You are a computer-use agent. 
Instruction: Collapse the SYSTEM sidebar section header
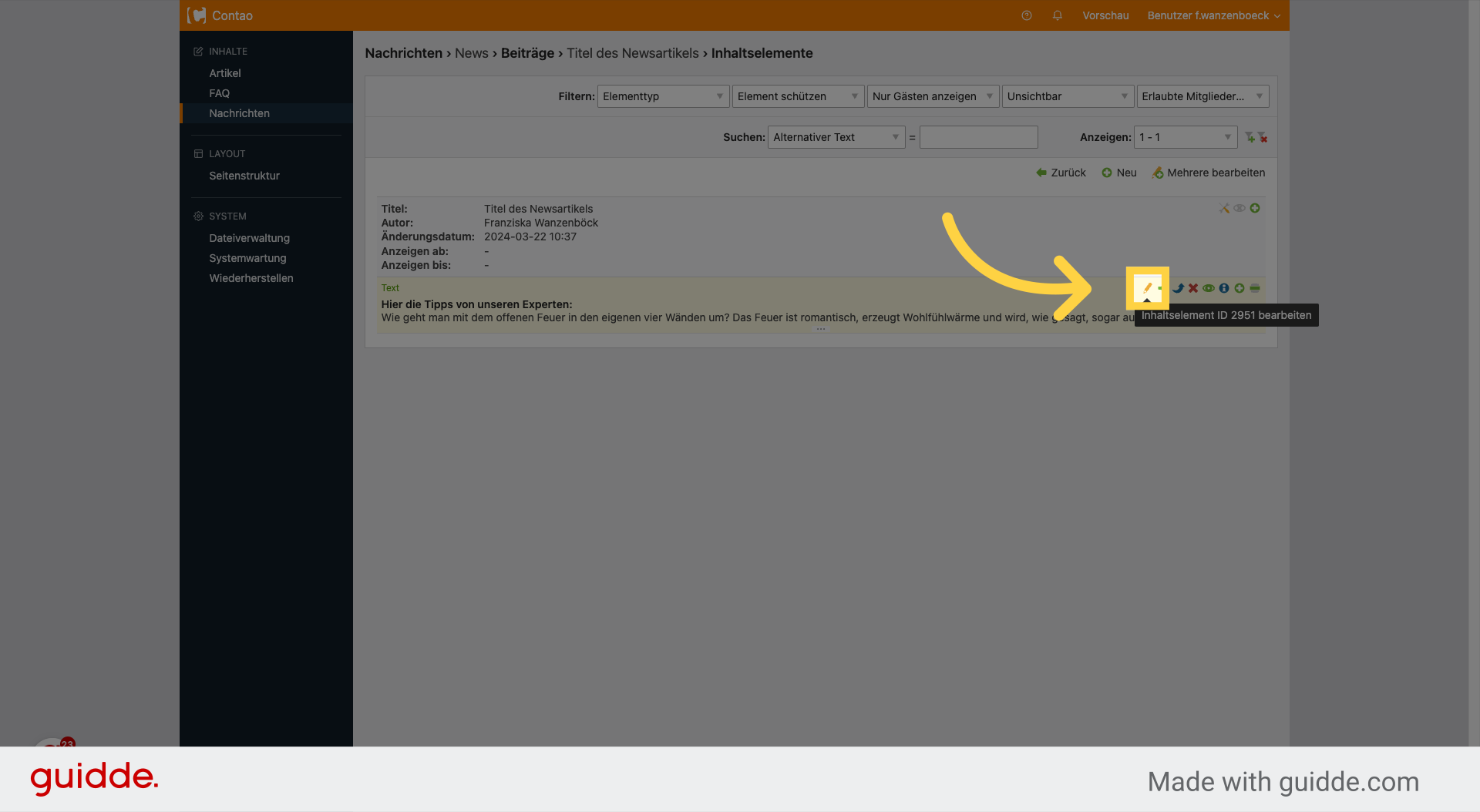click(228, 216)
